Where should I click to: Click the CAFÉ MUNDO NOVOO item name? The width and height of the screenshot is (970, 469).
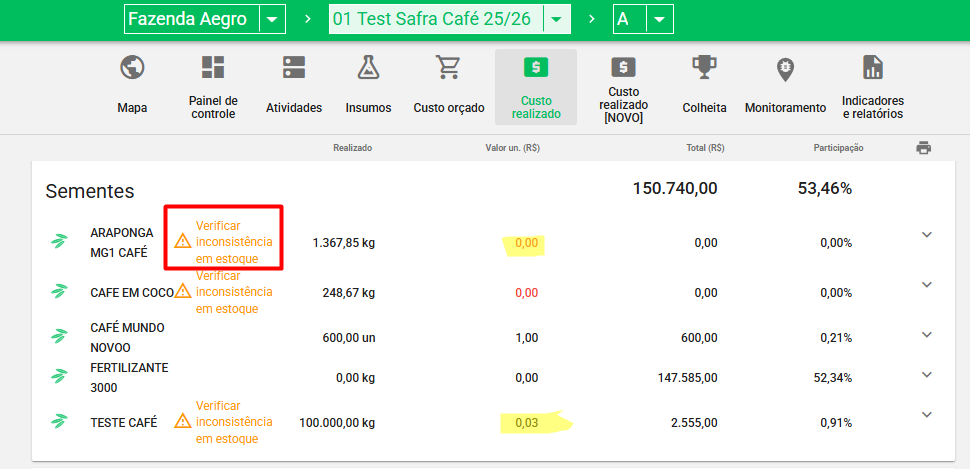pos(127,335)
